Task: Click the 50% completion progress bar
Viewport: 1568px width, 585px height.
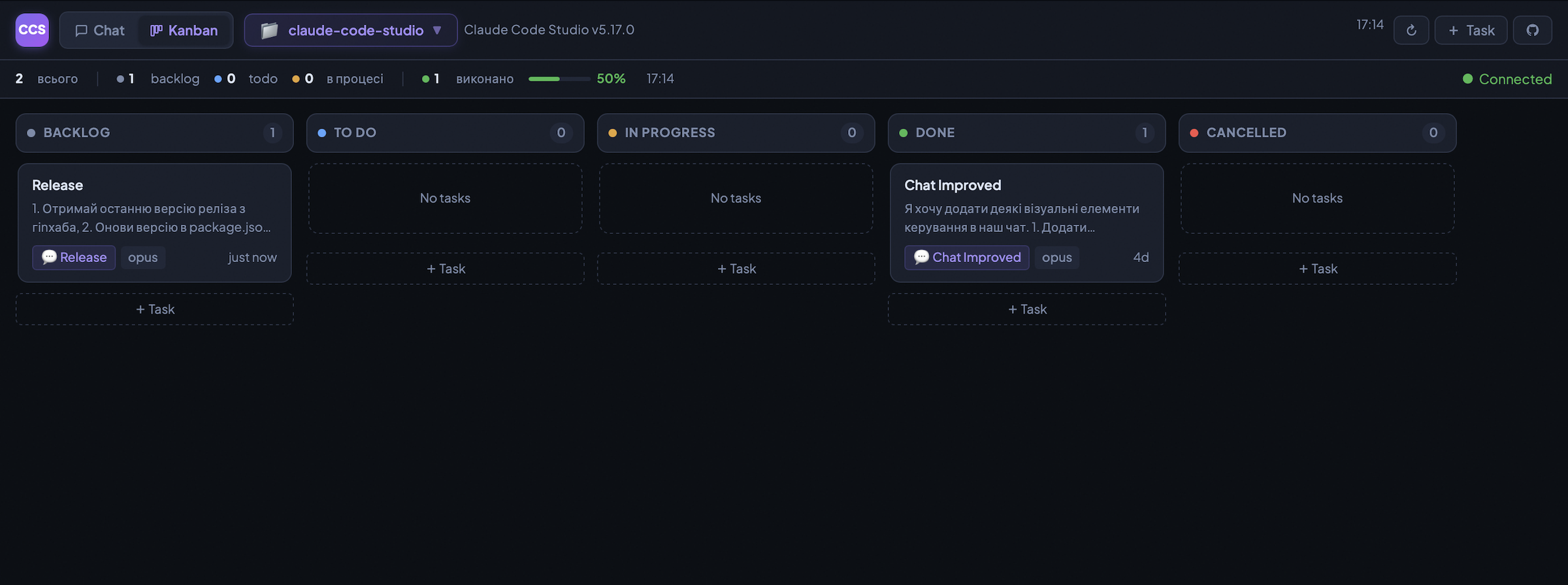Action: 559,78
